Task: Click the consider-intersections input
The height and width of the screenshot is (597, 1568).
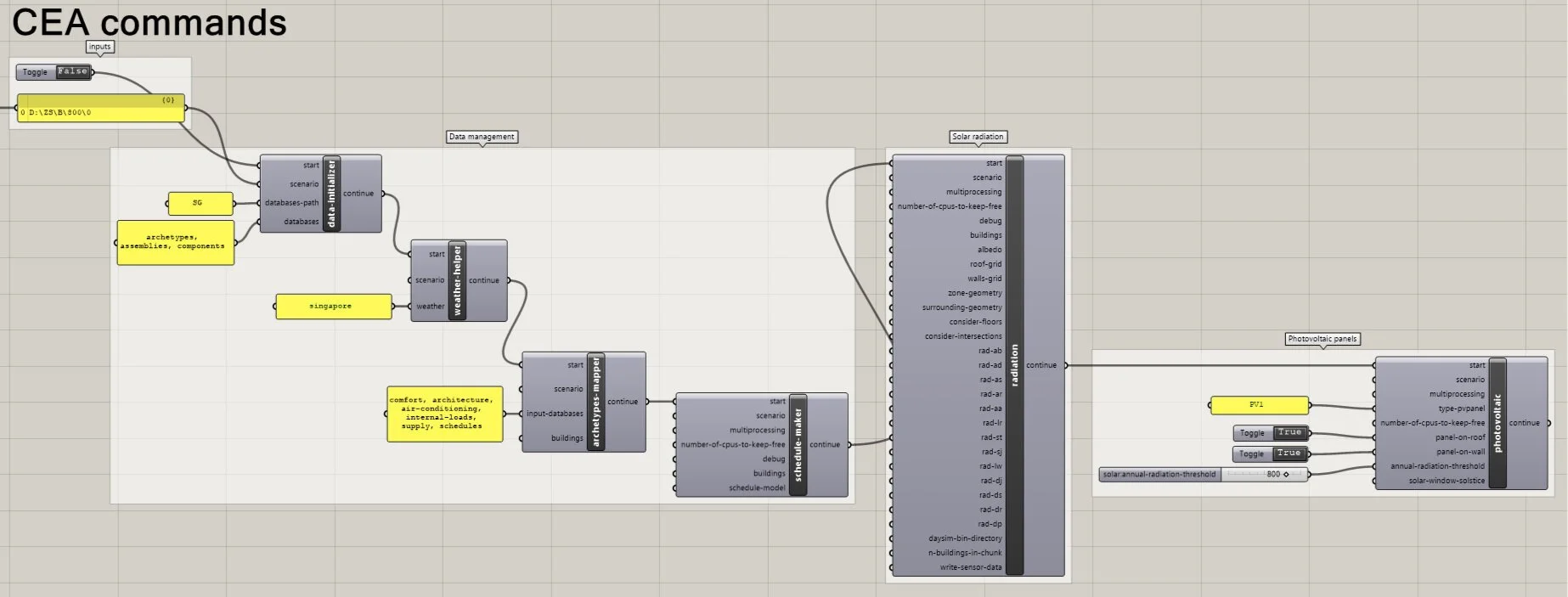Action: tap(963, 336)
